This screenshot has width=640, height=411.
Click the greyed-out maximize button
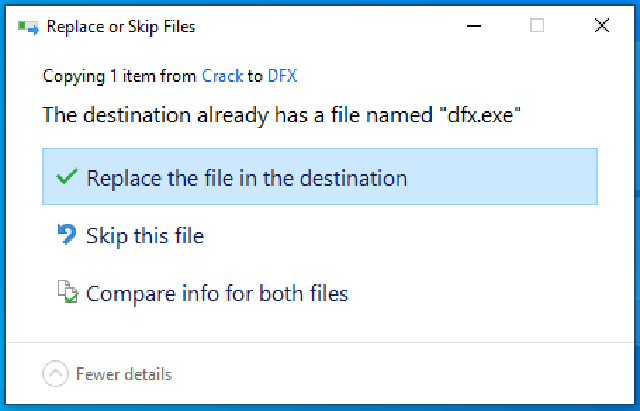[x=537, y=27]
